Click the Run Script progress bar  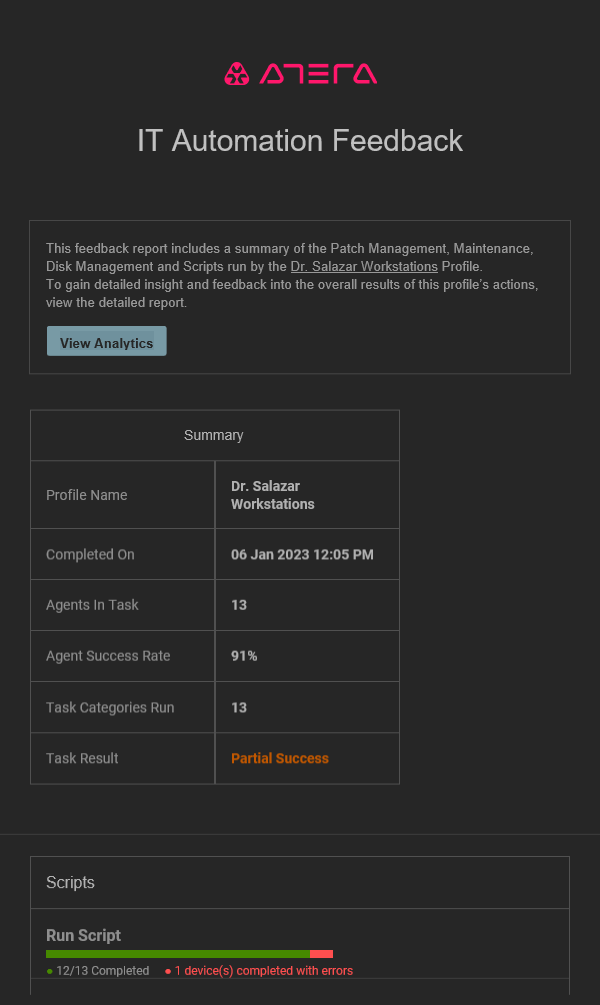190,953
